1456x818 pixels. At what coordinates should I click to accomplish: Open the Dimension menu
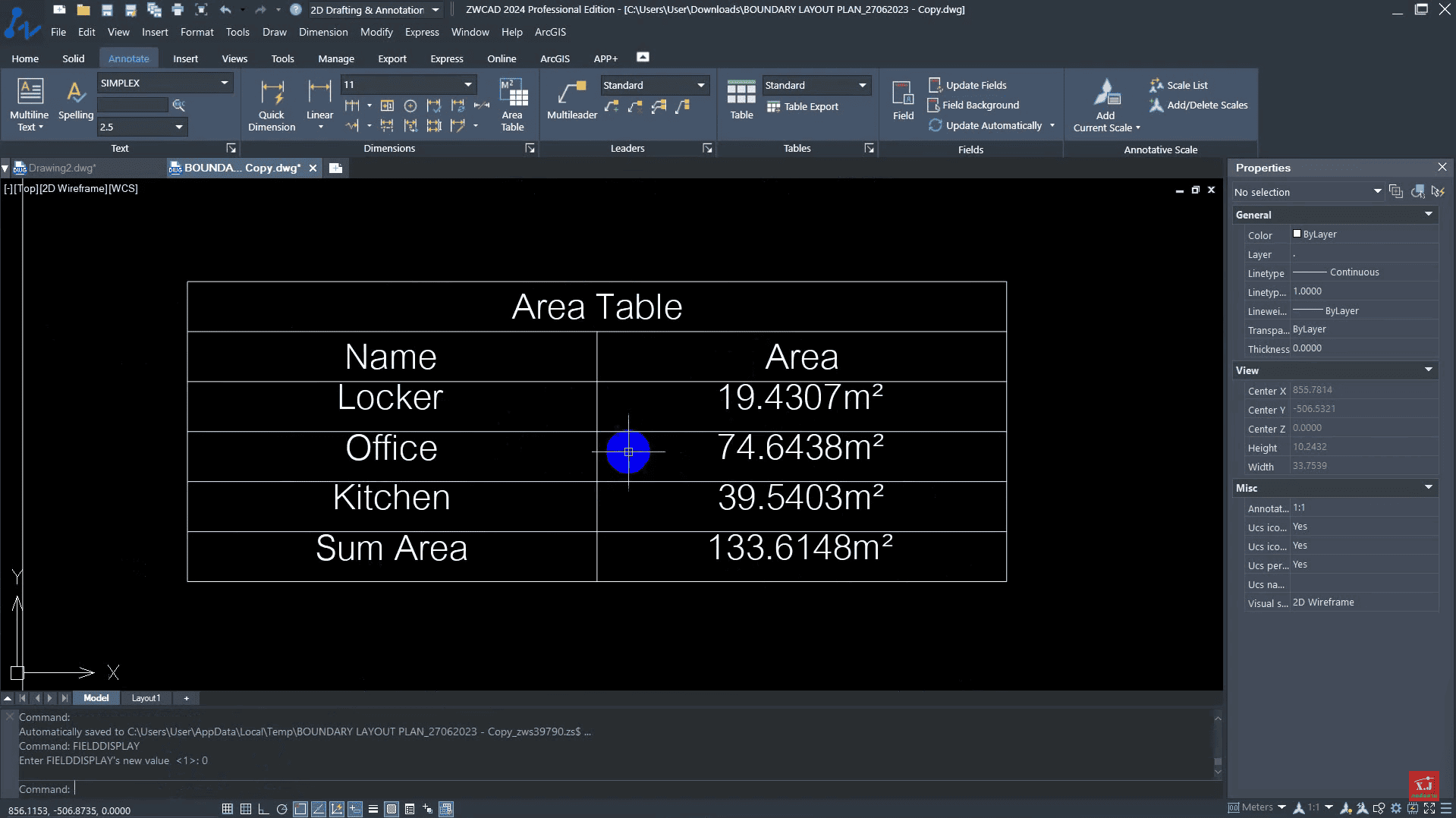point(323,32)
